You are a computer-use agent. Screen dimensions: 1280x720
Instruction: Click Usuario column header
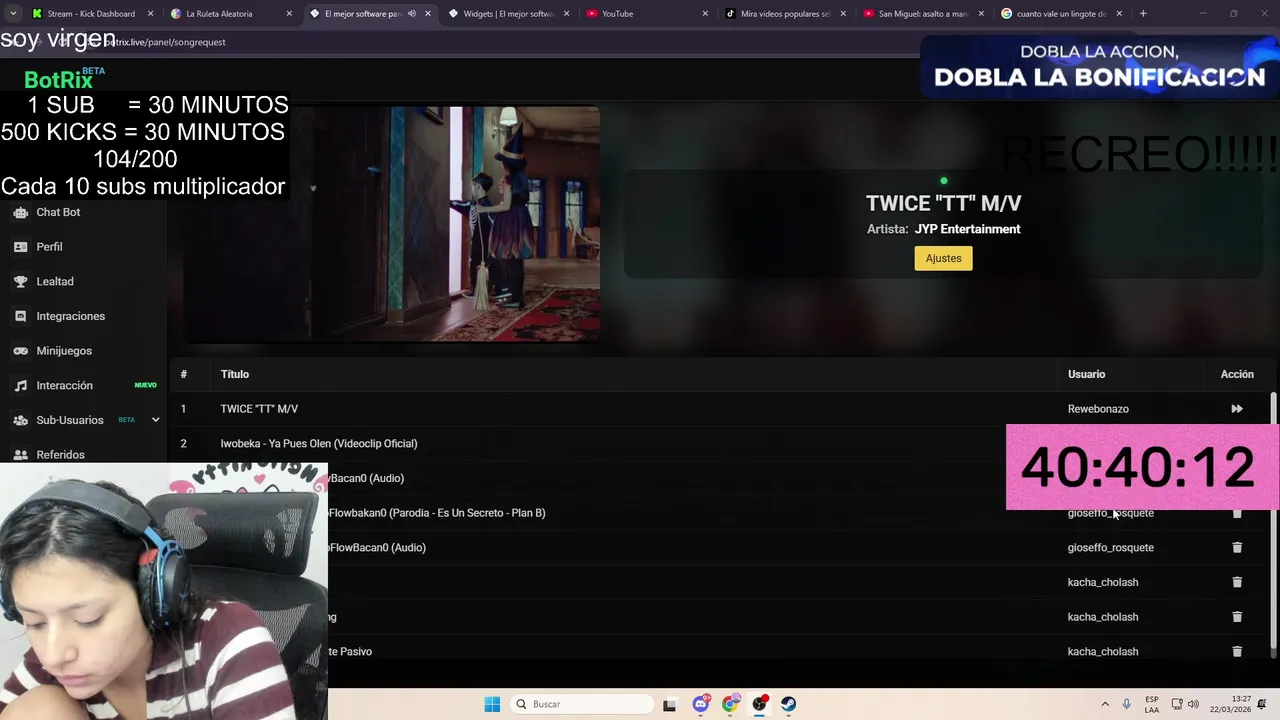[x=1086, y=374]
